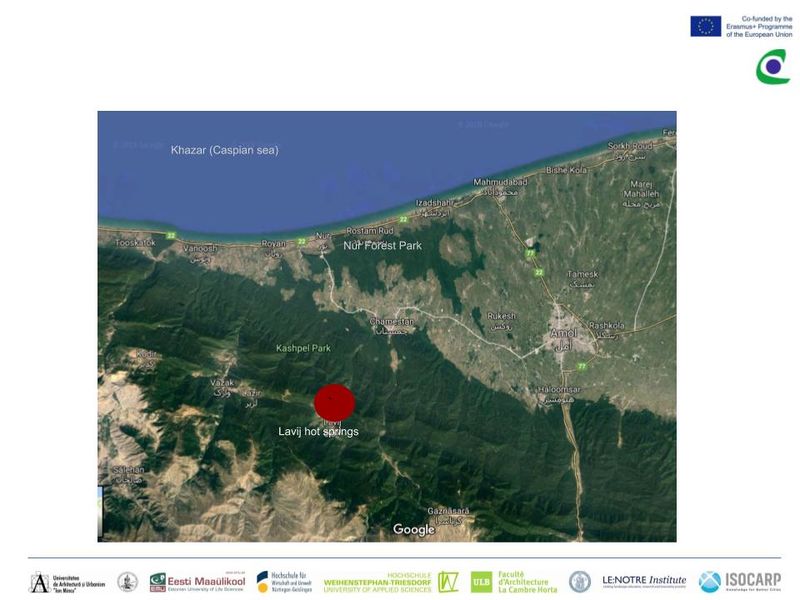The image size is (800, 600).
Task: Click the 'Bishe Kola' label
Action: pyautogui.click(x=566, y=170)
